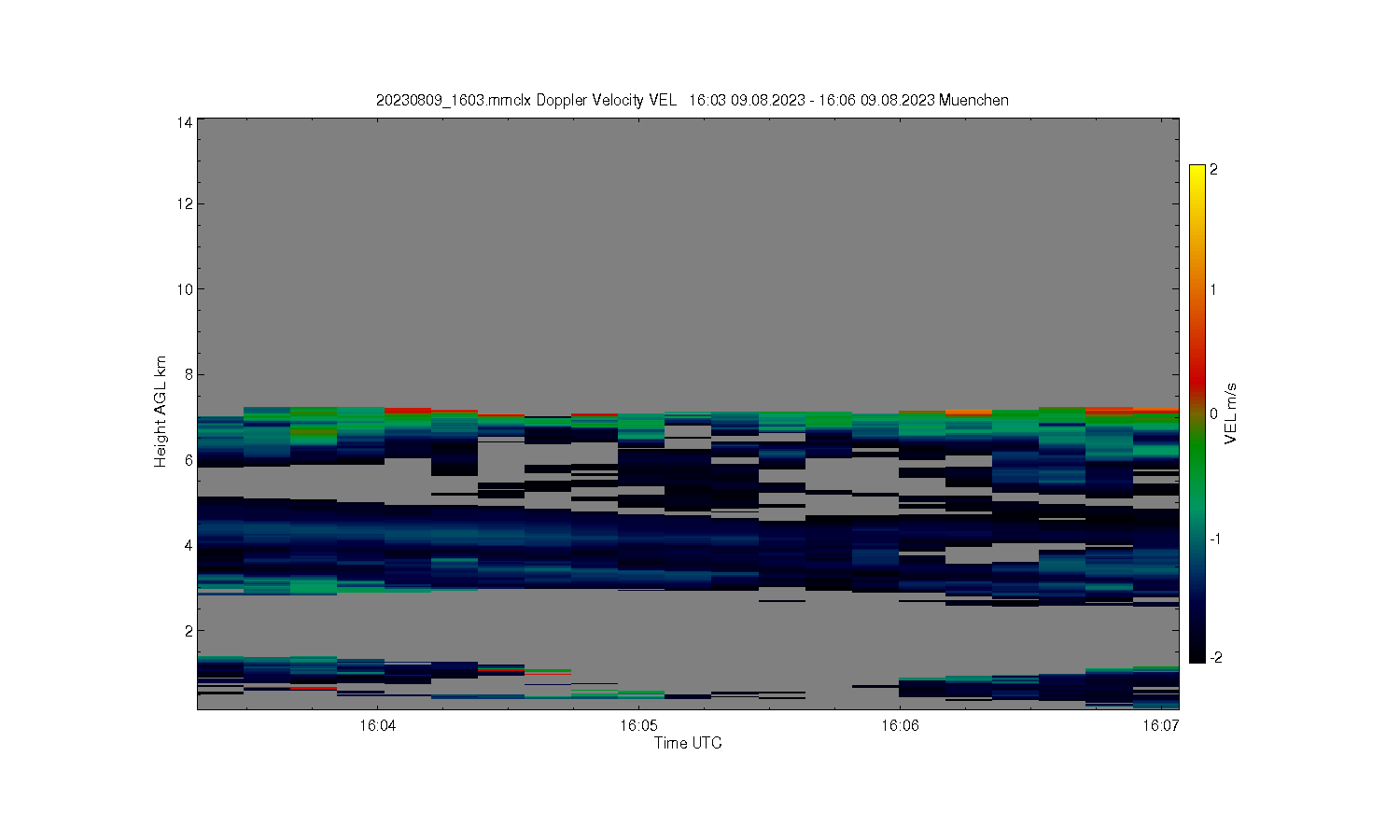Click the 16:07 time tick label
This screenshot has height=840, width=1400.
1161,726
